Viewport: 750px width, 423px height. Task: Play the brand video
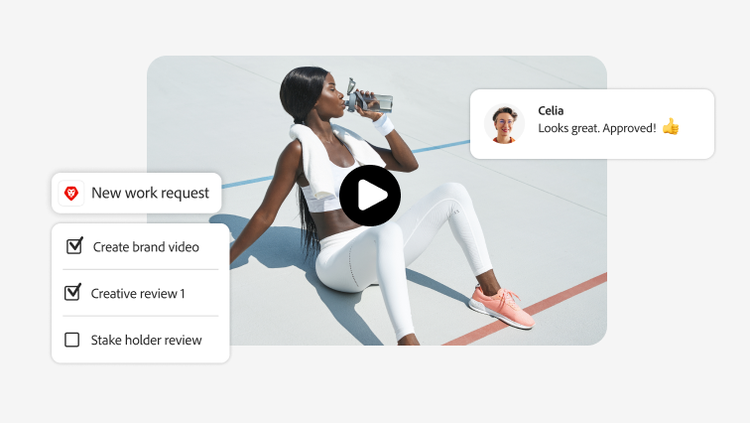click(x=370, y=195)
